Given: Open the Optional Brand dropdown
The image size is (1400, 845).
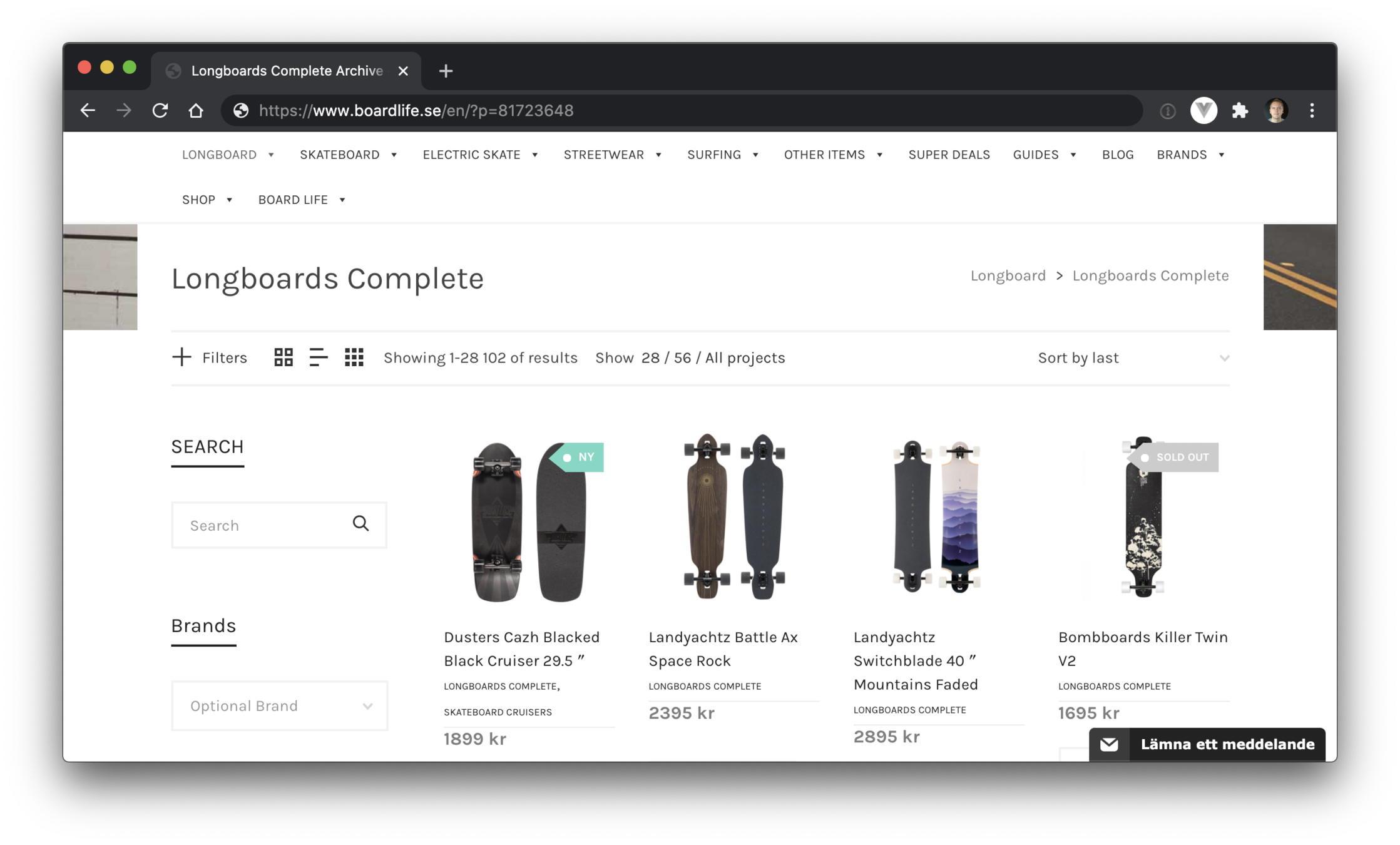Looking at the screenshot, I should (279, 706).
